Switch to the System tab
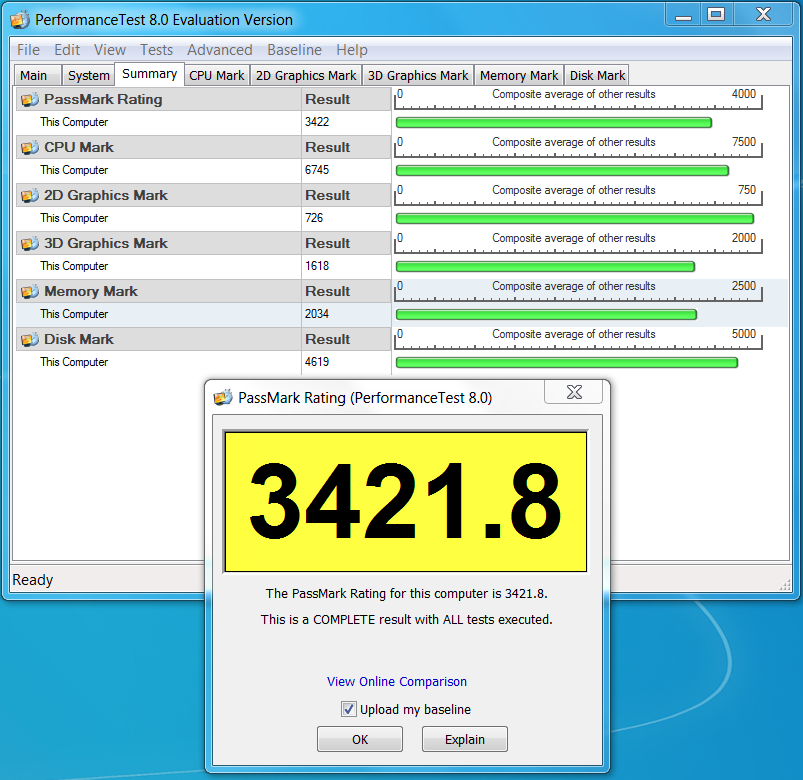 [x=89, y=75]
